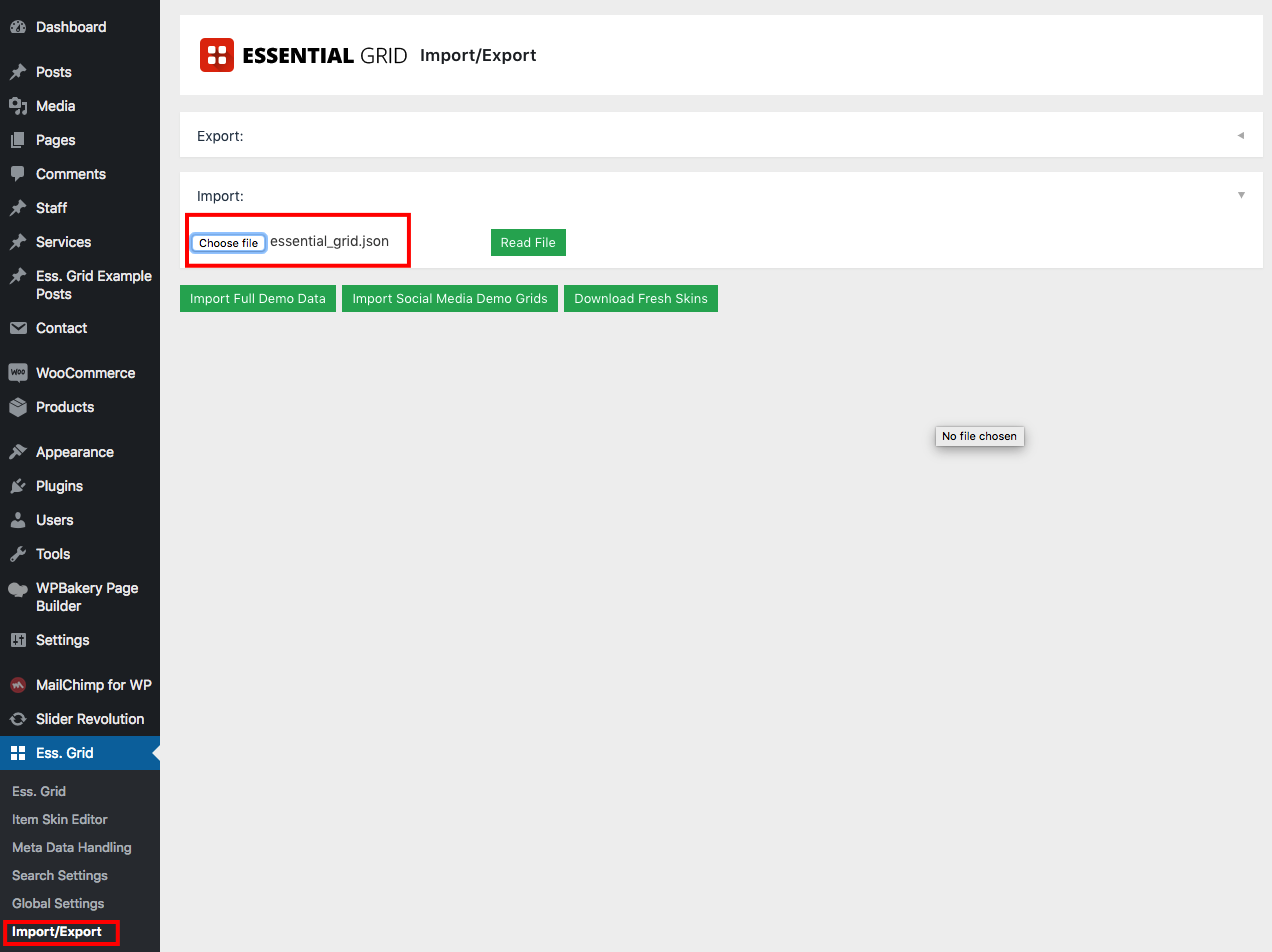Expand the Export section arrow
The height and width of the screenshot is (952, 1272).
(x=1241, y=135)
